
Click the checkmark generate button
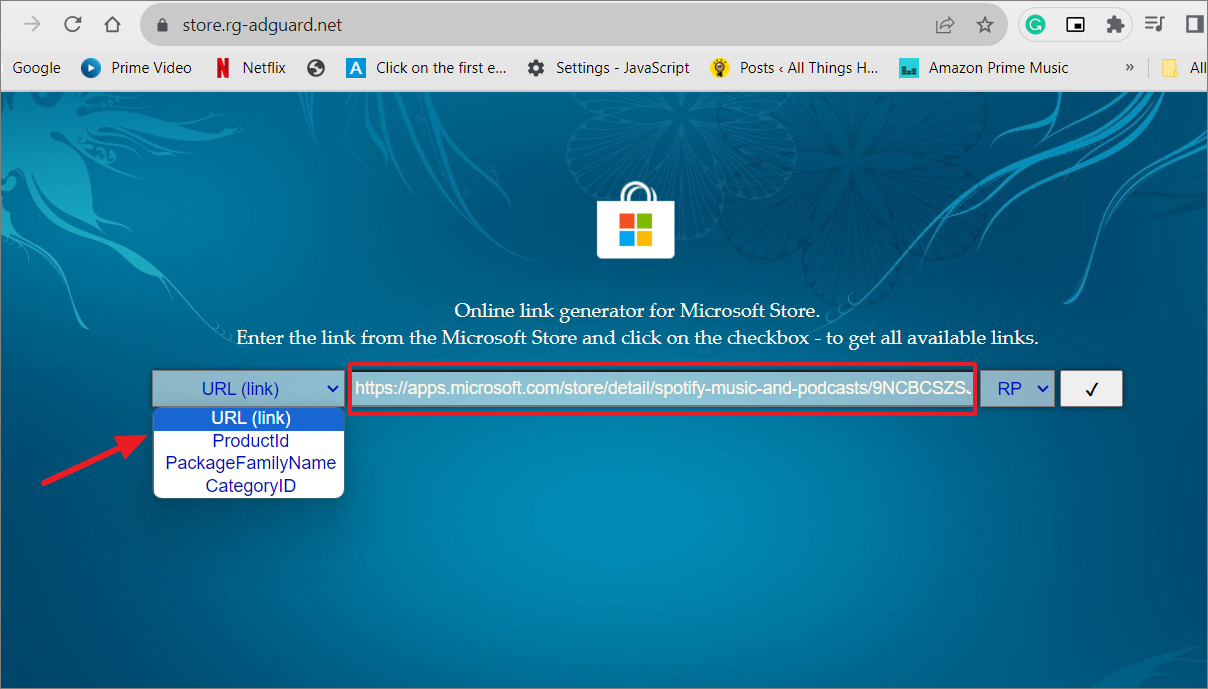pyautogui.click(x=1091, y=389)
